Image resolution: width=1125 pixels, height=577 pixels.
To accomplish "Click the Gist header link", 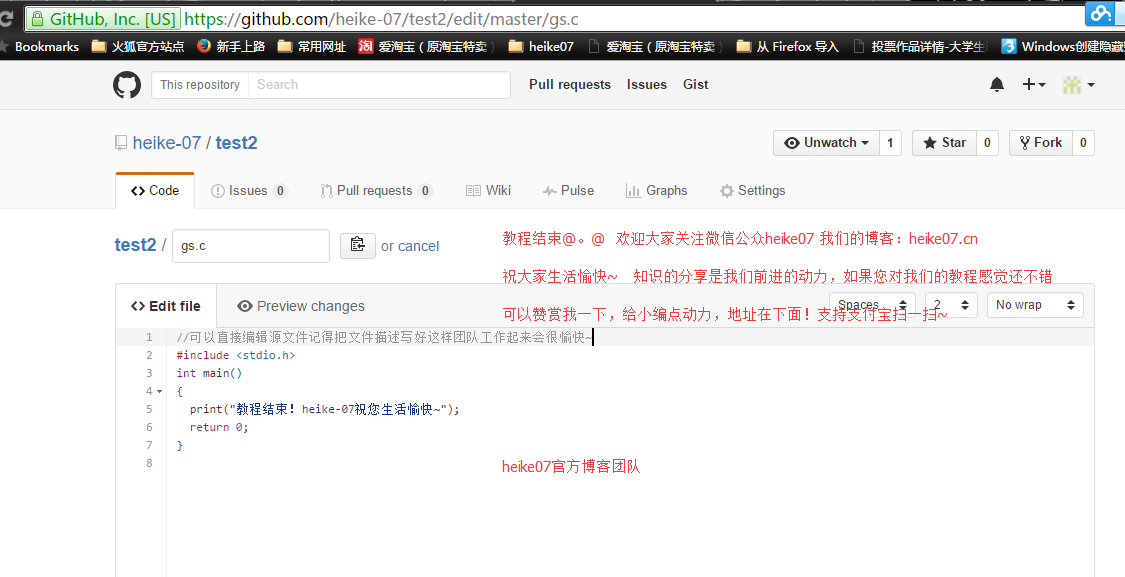I will [x=695, y=85].
